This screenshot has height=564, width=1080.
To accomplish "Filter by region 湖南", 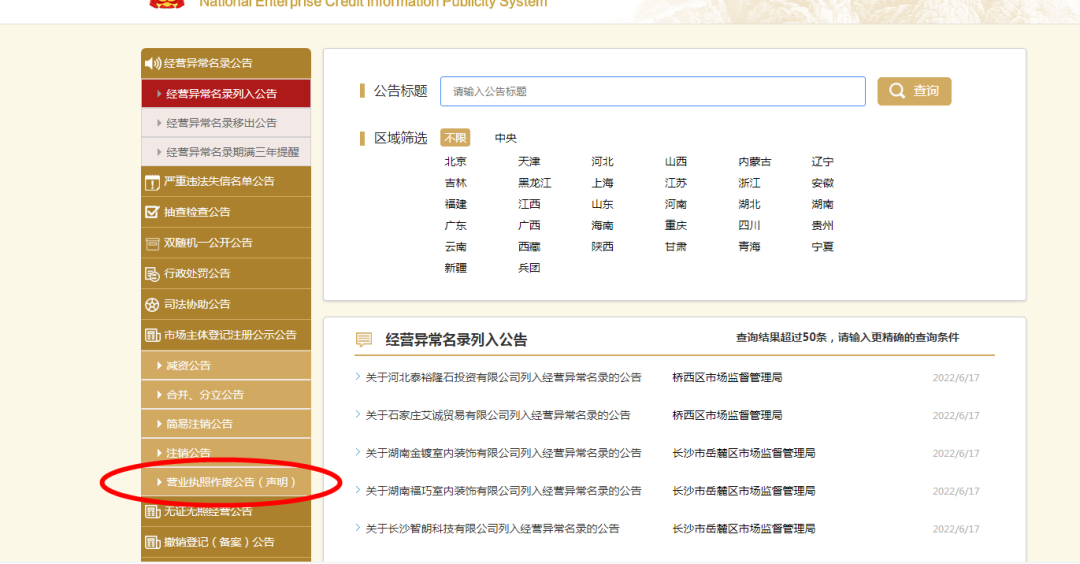I will click(822, 204).
